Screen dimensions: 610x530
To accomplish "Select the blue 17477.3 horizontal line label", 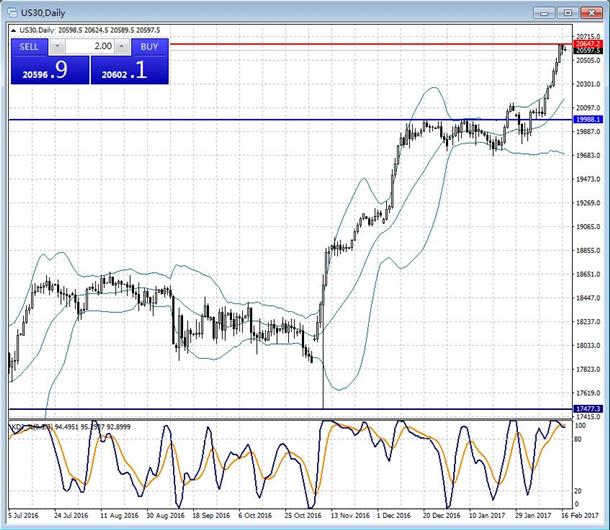I will (x=588, y=409).
